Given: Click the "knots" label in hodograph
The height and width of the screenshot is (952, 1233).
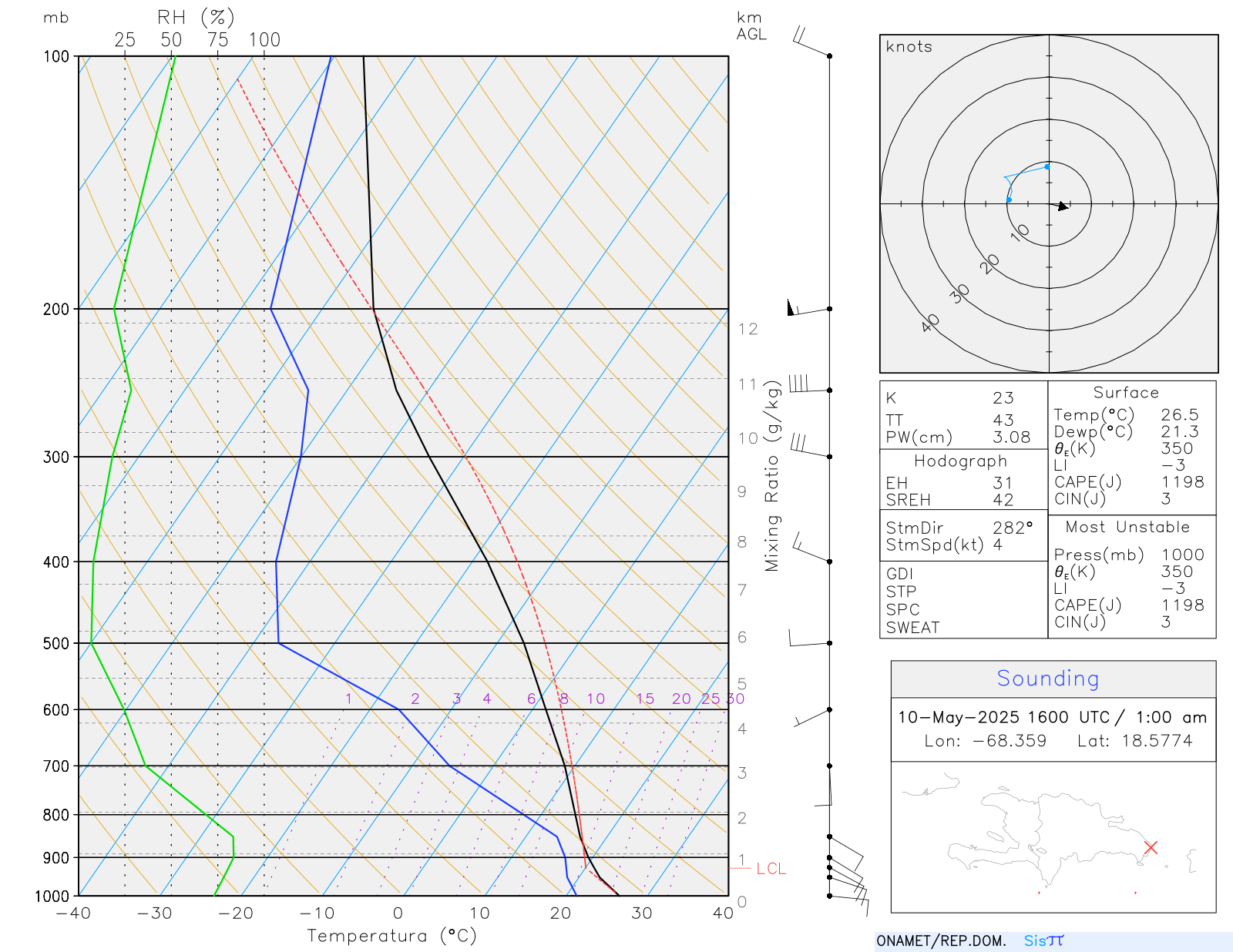Looking at the screenshot, I should [x=909, y=46].
